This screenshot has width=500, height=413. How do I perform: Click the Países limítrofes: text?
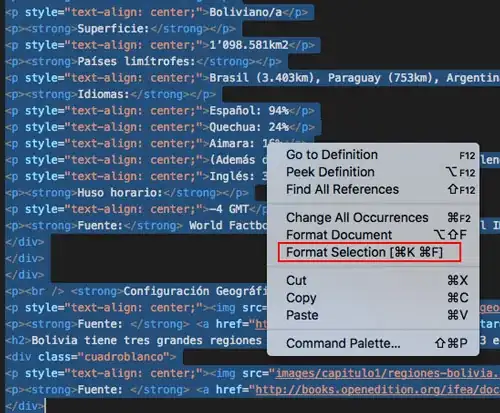[136, 61]
